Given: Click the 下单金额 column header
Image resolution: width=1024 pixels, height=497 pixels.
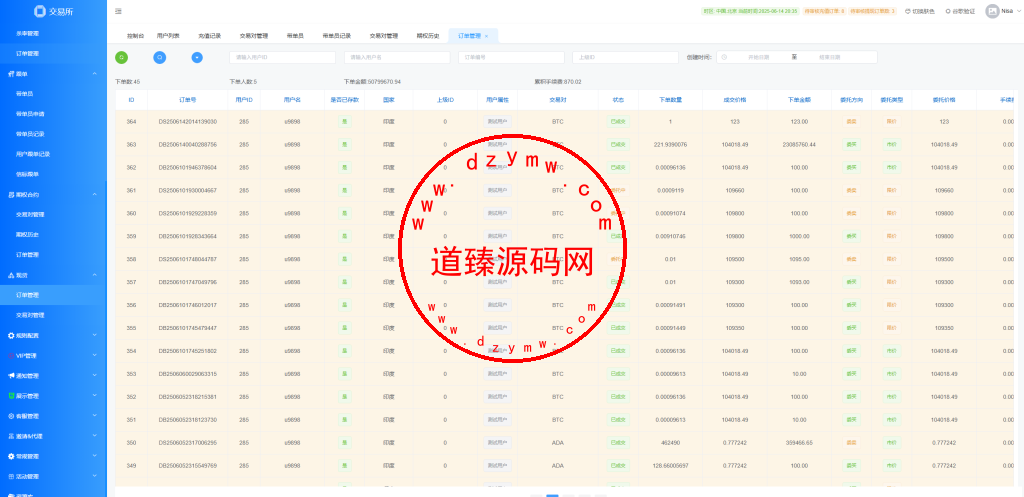Looking at the screenshot, I should (799, 100).
